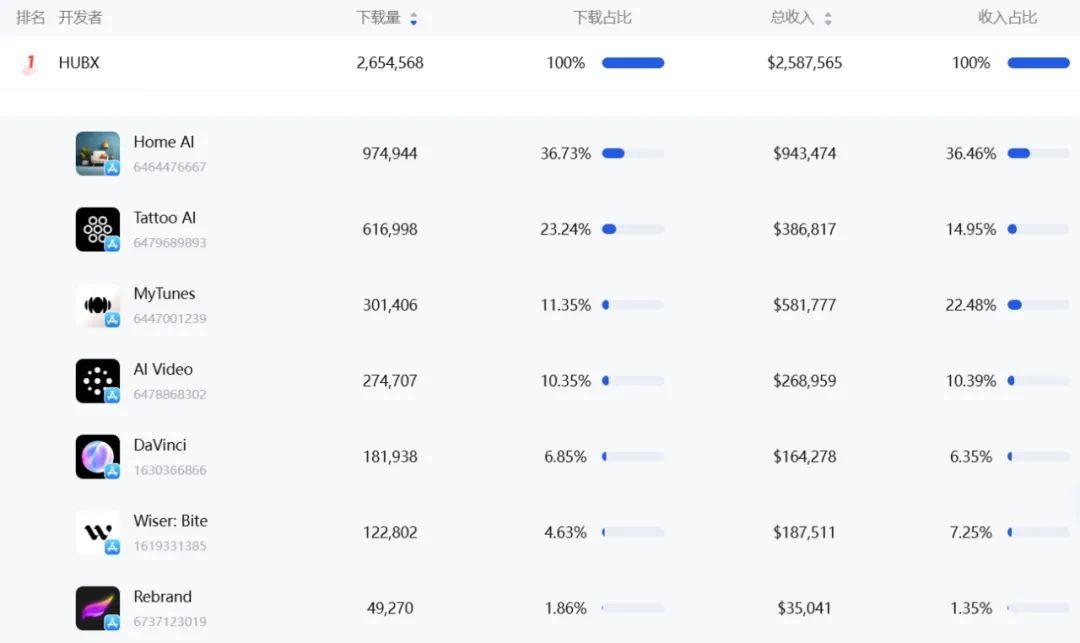Click the 开发者 column header

pos(80,17)
